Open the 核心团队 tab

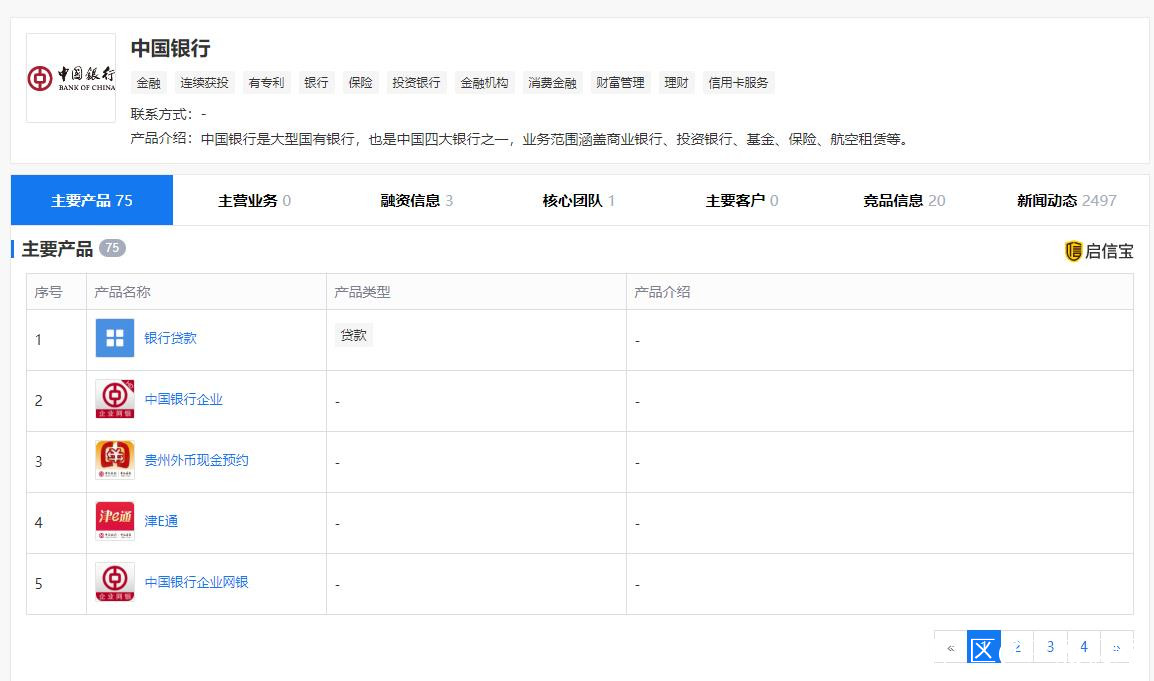click(x=578, y=200)
